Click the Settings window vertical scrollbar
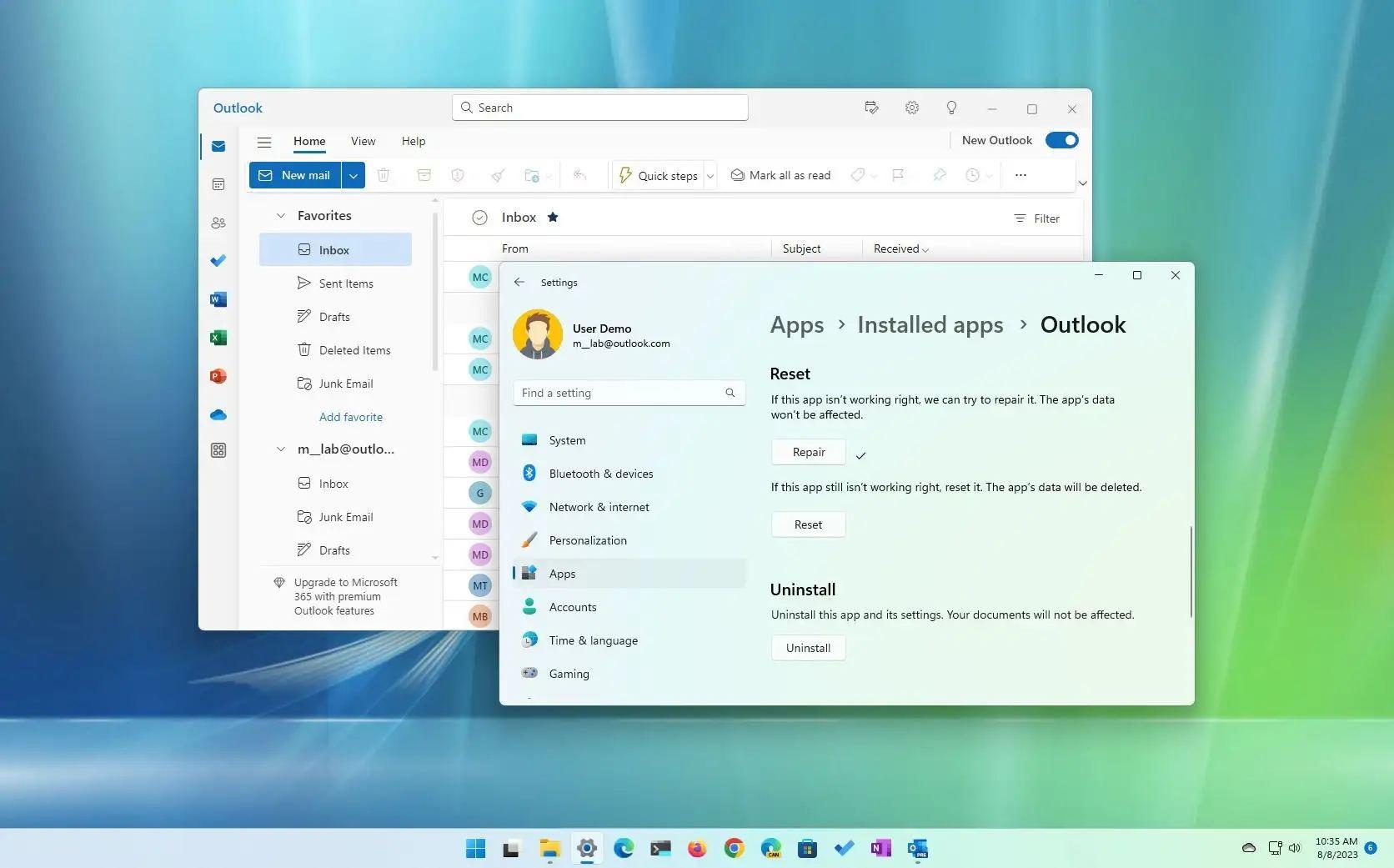1394x868 pixels. [1191, 572]
